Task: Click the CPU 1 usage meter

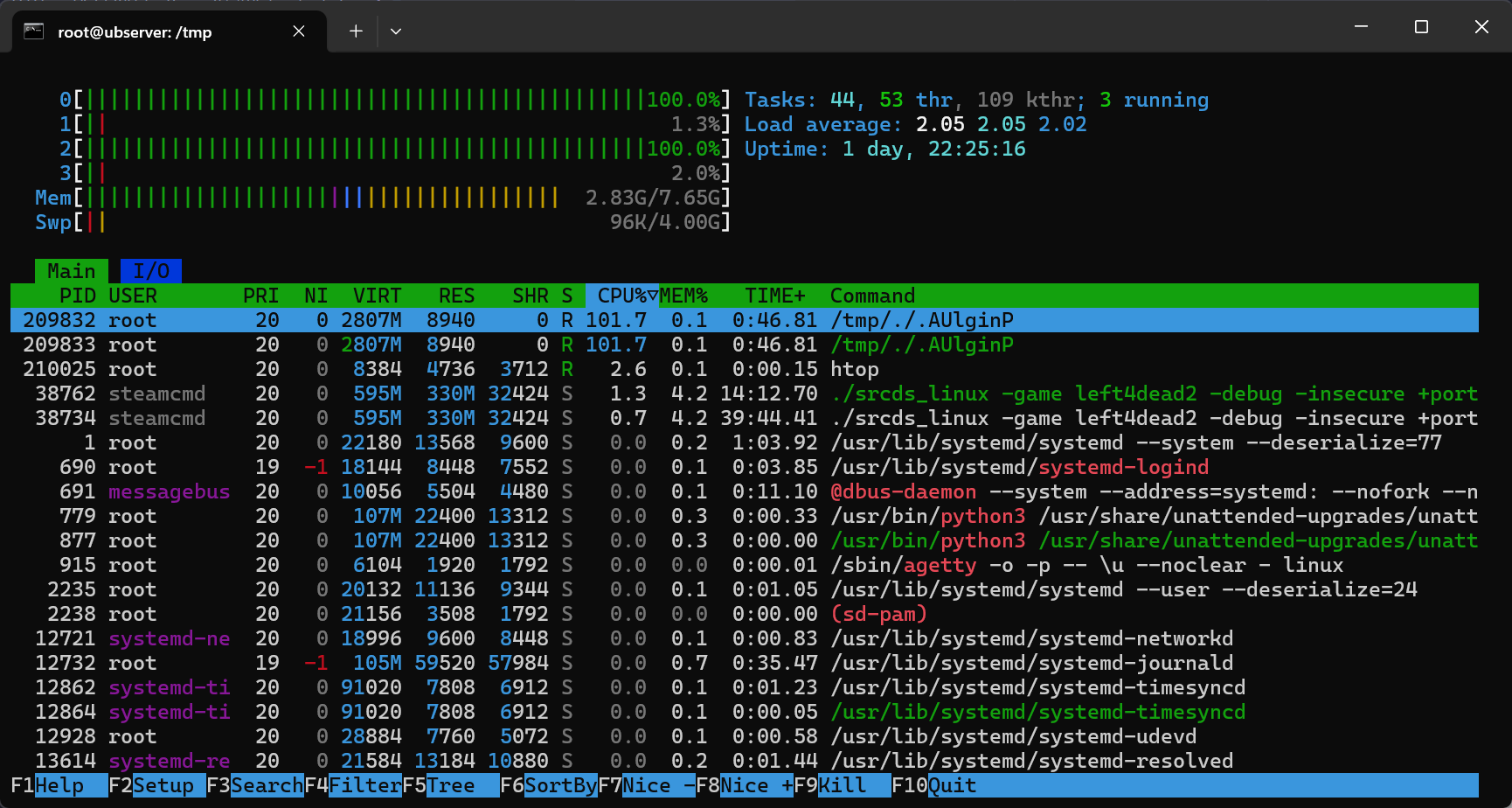Action: pyautogui.click(x=395, y=124)
